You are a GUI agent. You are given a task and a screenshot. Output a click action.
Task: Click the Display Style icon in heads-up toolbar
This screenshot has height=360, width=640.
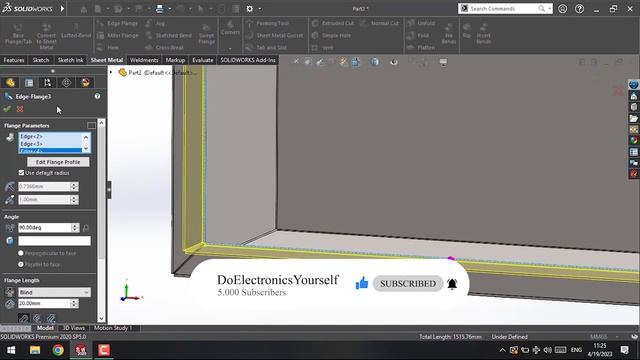375,62
